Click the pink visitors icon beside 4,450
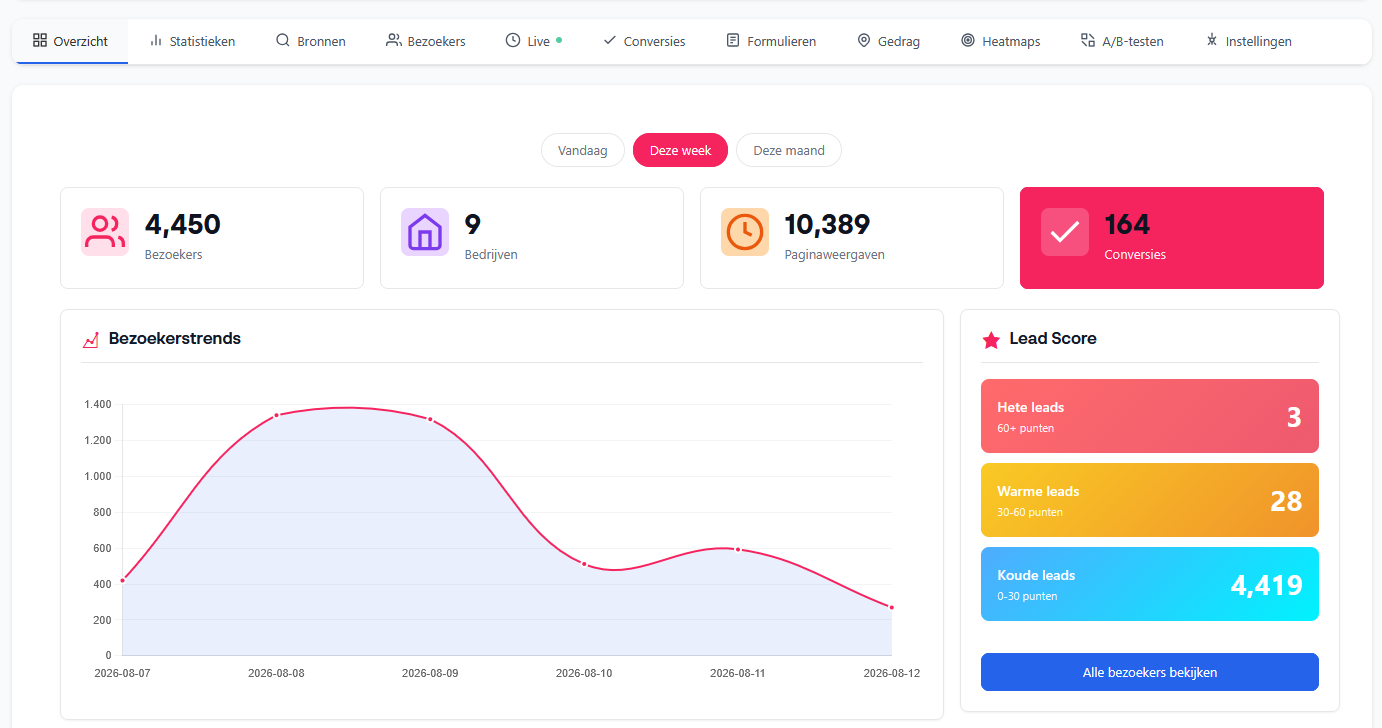Image resolution: width=1382 pixels, height=728 pixels. (x=105, y=232)
